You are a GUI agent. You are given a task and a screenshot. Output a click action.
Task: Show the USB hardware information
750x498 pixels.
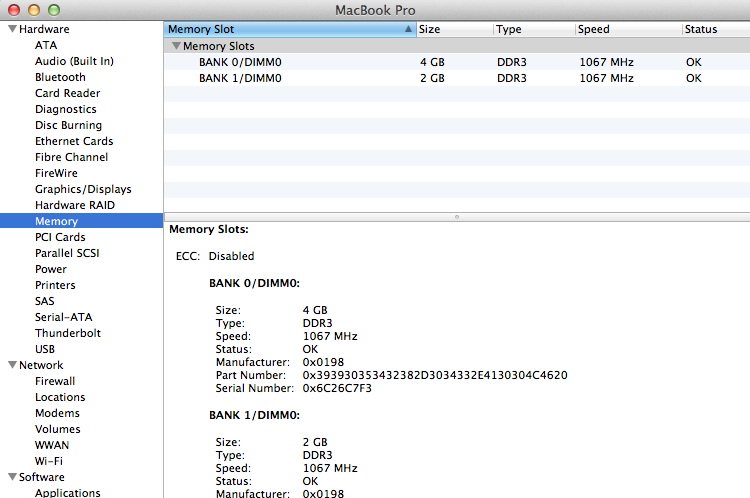coord(45,349)
